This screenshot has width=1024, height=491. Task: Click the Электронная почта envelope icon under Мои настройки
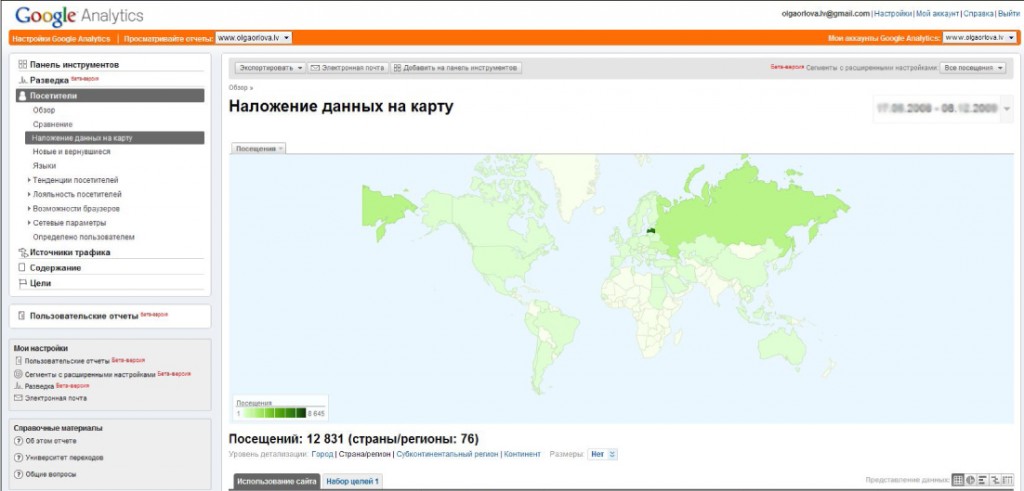[18, 398]
